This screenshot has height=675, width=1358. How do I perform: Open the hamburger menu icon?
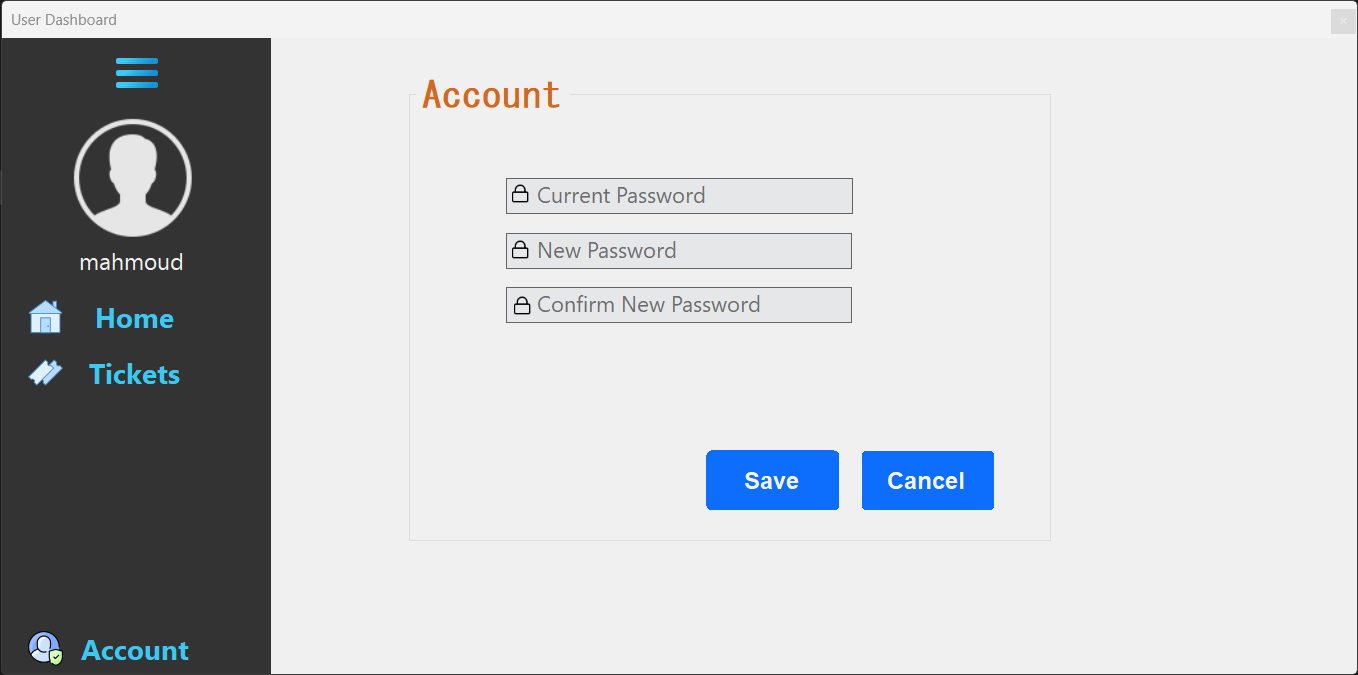pos(136,72)
